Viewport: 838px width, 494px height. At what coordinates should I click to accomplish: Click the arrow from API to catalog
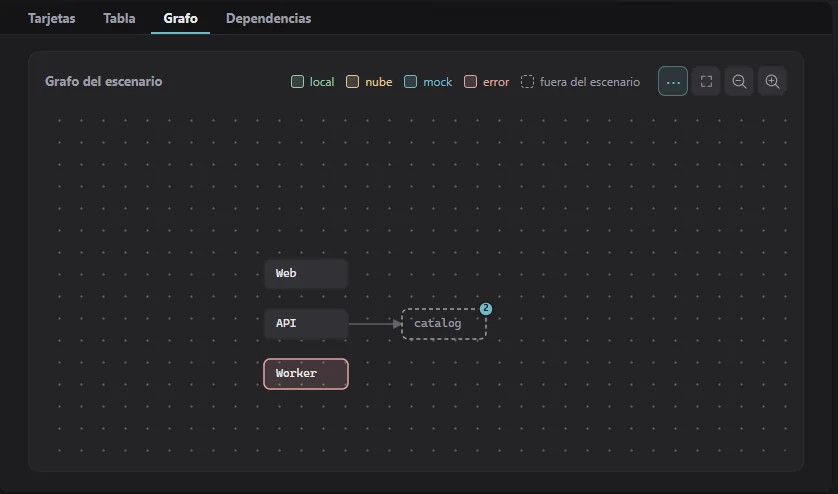[x=375, y=324]
